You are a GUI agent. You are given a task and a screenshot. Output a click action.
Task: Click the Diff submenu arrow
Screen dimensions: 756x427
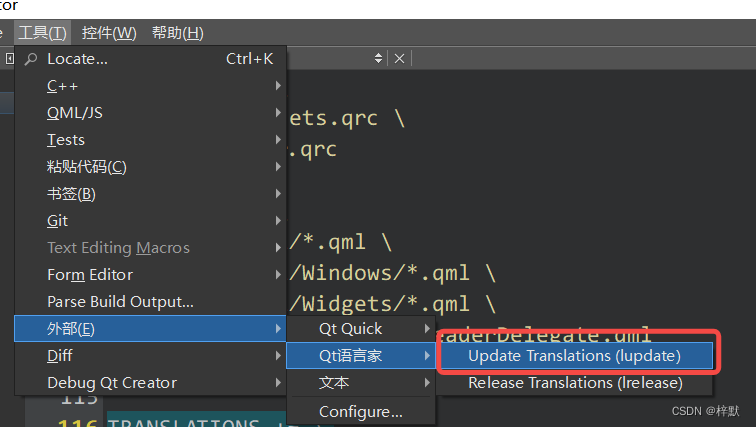[278, 356]
